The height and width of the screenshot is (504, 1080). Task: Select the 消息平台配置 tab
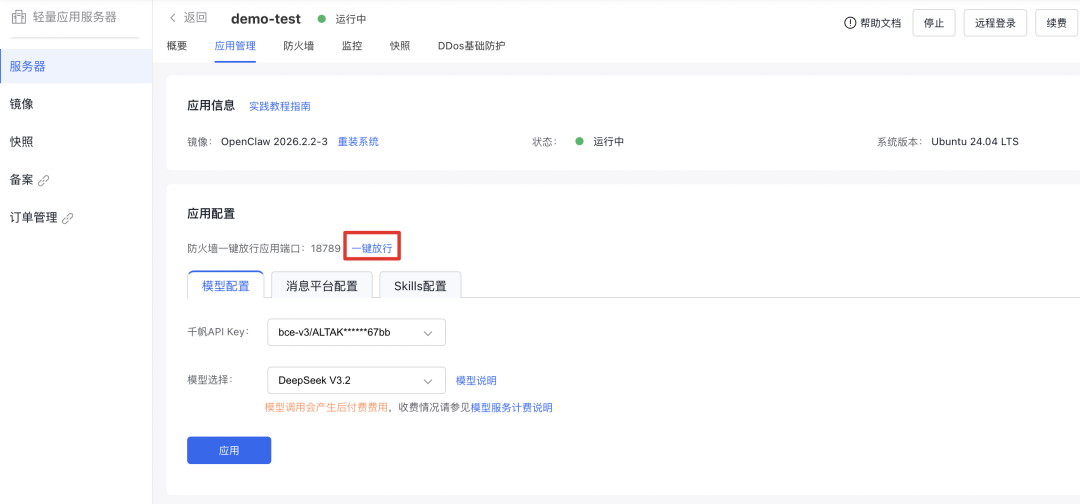321,285
